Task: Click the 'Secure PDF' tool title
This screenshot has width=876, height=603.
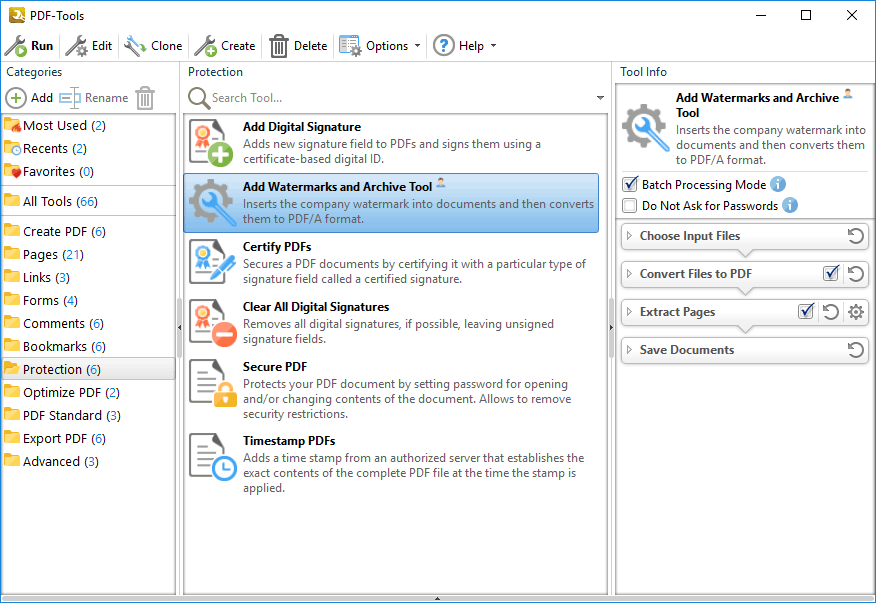Action: point(275,367)
